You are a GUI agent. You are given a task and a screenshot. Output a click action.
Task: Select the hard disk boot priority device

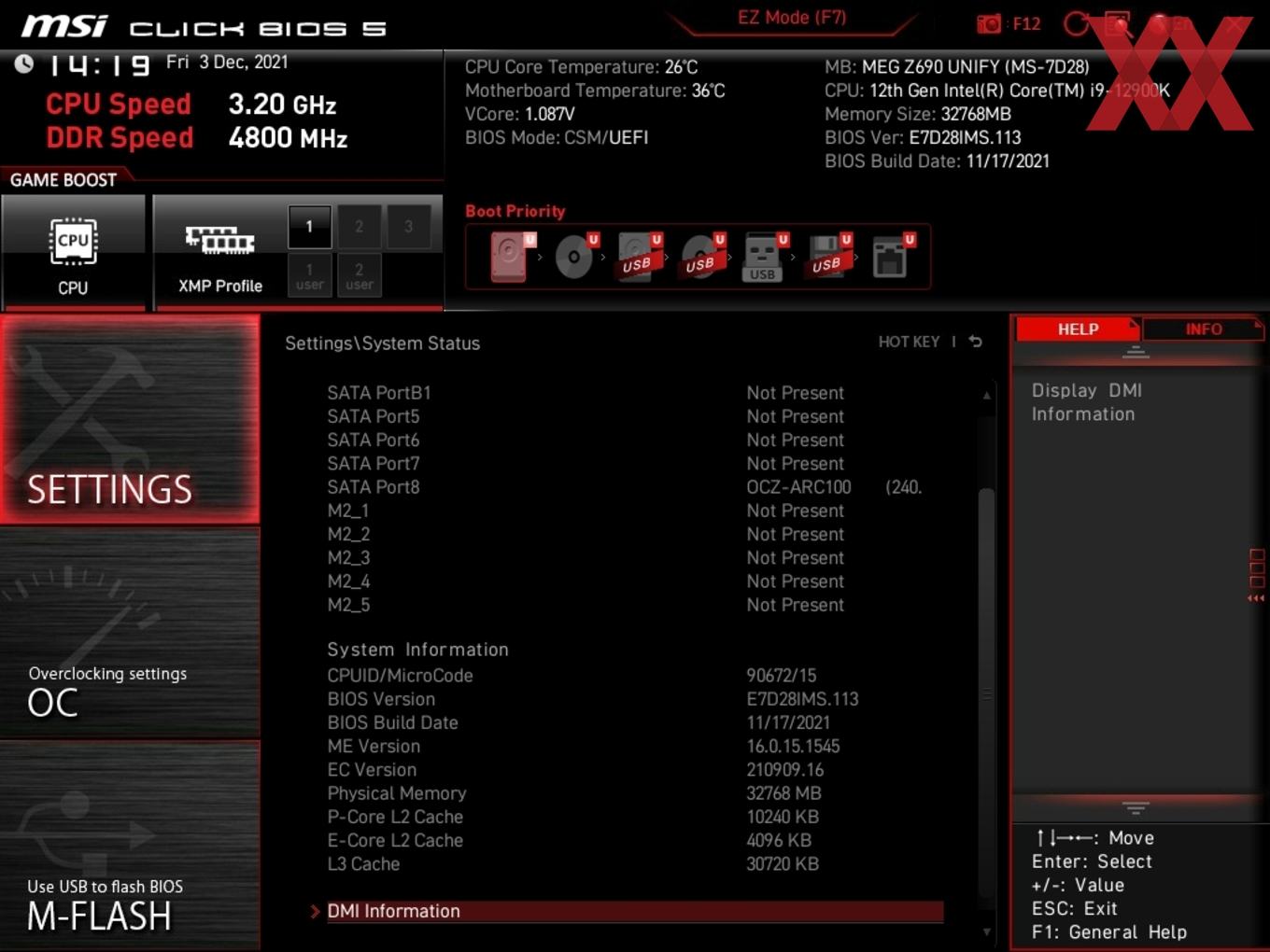pyautogui.click(x=511, y=256)
